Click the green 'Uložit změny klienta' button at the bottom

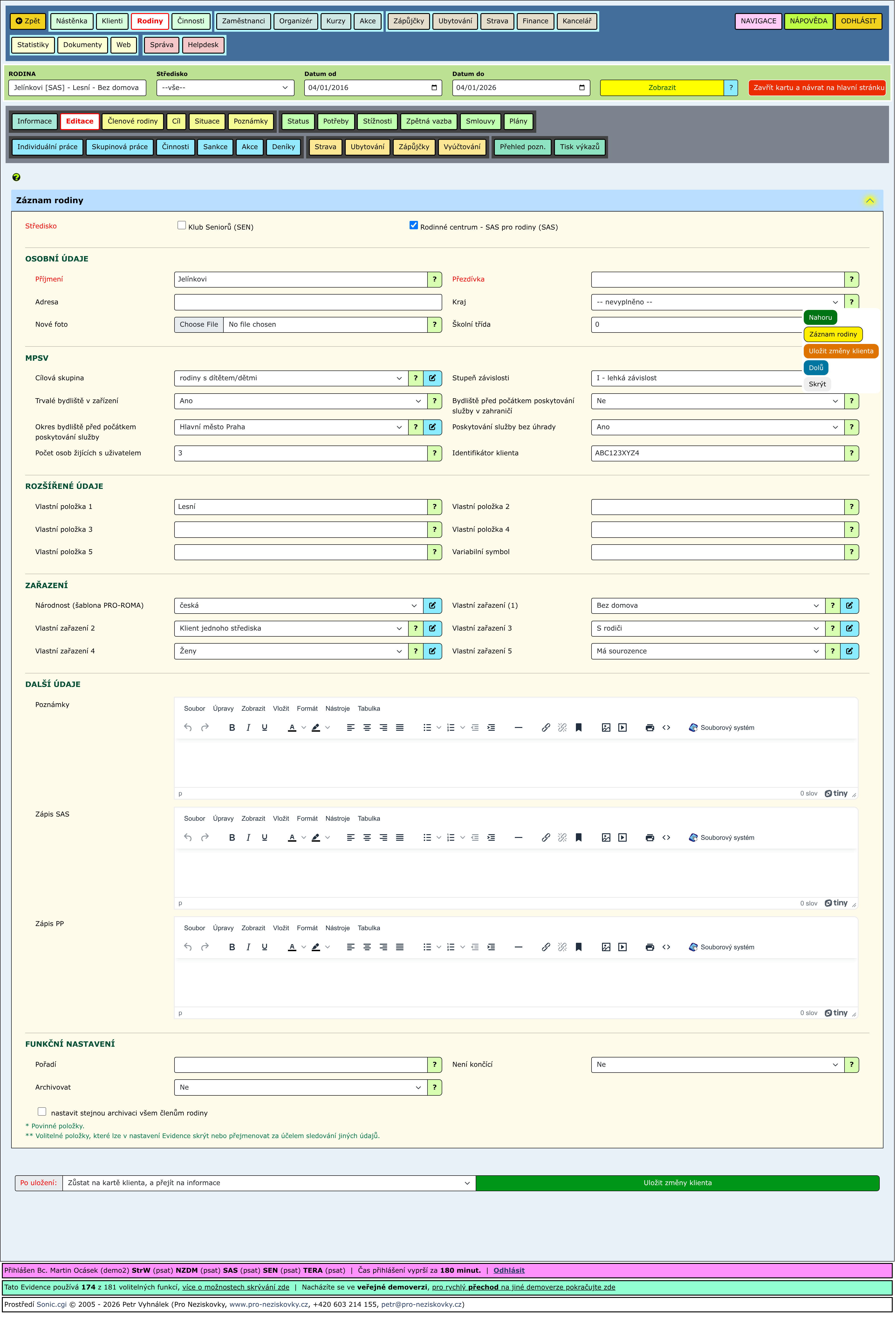[678, 1183]
